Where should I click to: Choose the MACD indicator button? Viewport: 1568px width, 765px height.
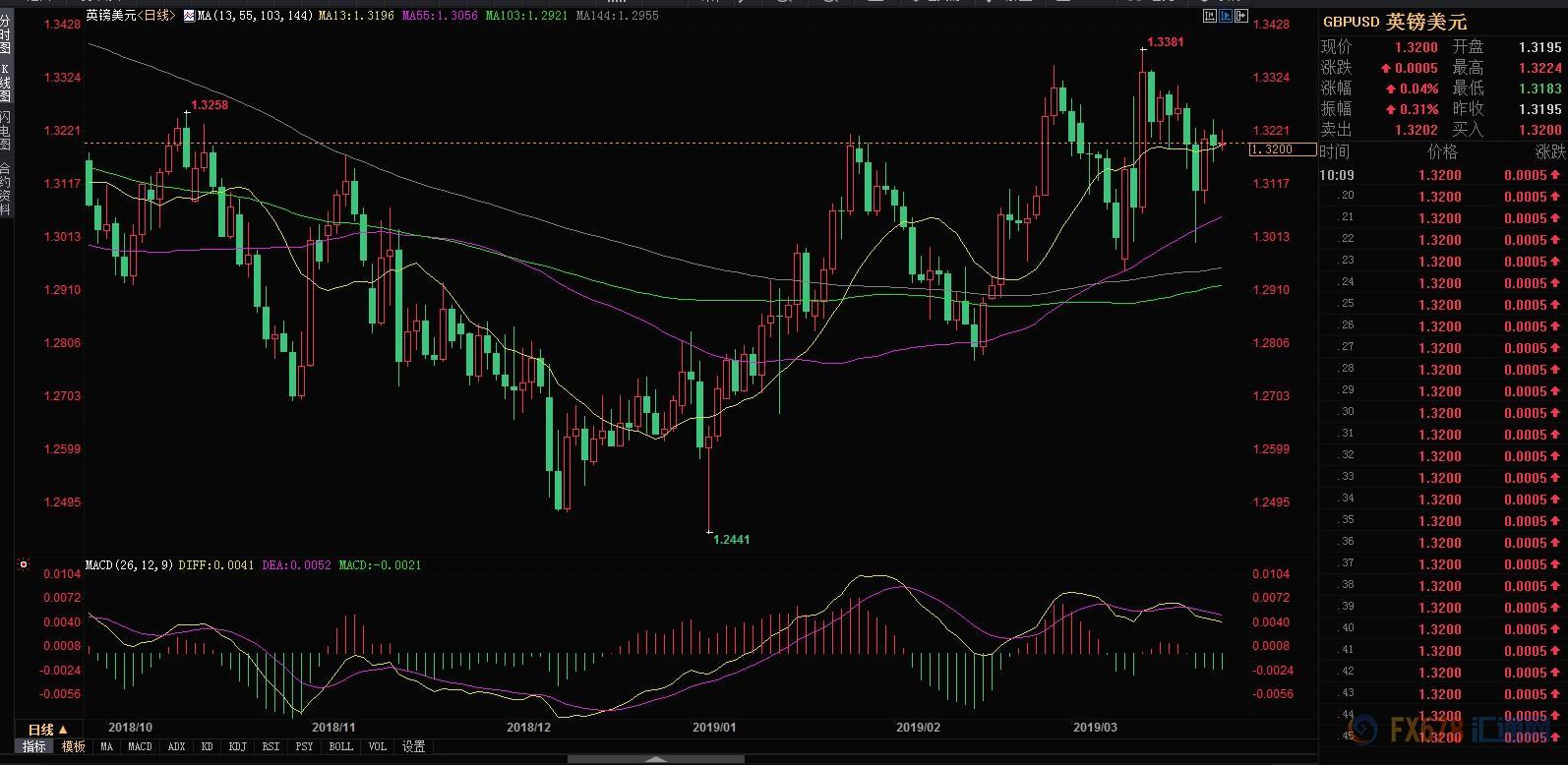(x=140, y=747)
